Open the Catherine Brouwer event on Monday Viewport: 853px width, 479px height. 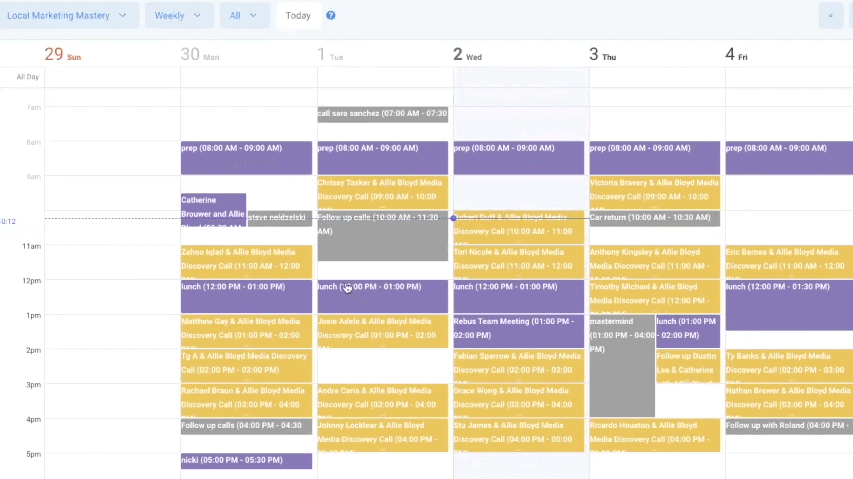coord(213,210)
